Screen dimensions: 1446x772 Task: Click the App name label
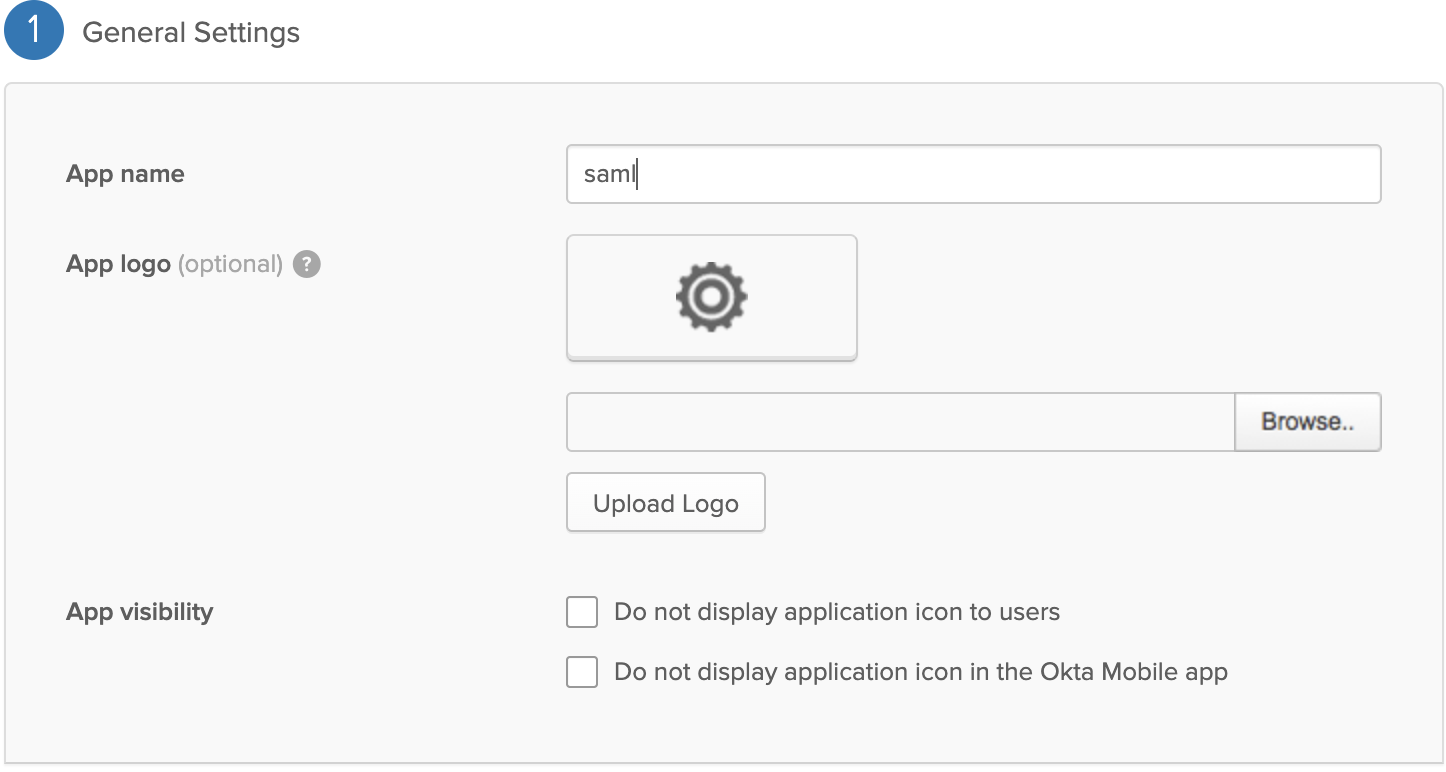click(x=125, y=174)
